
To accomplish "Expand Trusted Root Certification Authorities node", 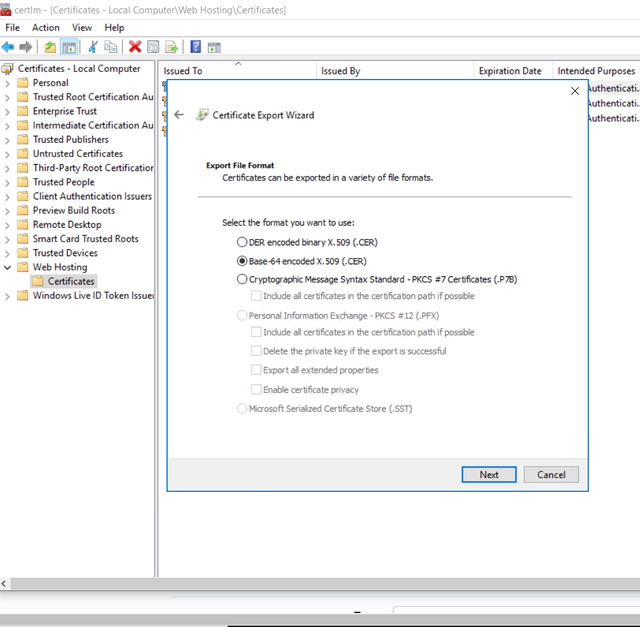I will 7,98.
